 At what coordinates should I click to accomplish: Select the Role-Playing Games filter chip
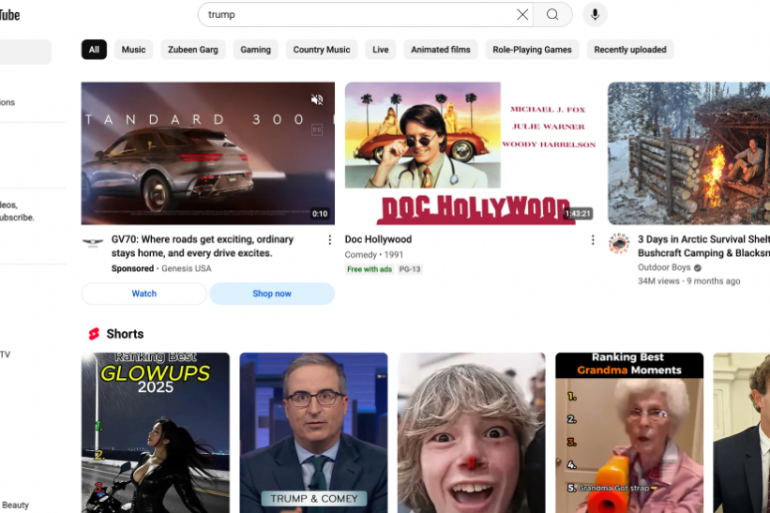coord(532,50)
